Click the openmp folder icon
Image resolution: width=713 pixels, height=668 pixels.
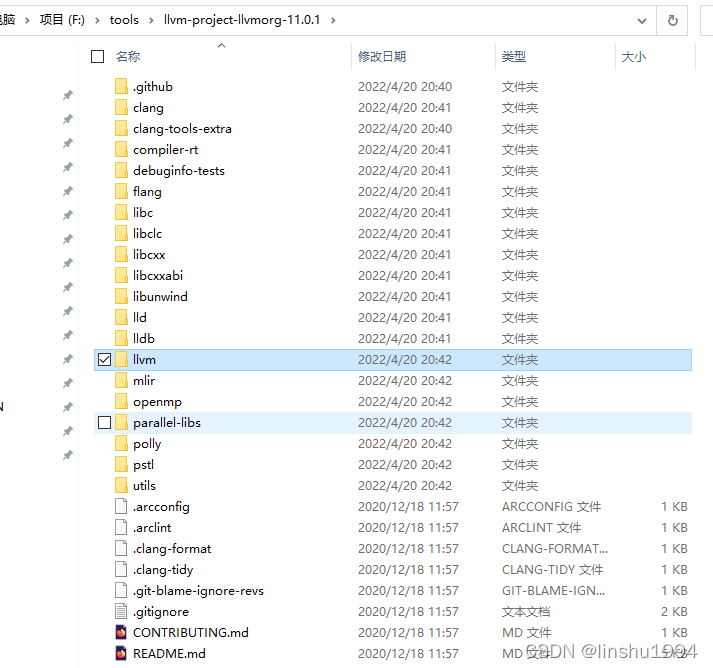point(121,401)
